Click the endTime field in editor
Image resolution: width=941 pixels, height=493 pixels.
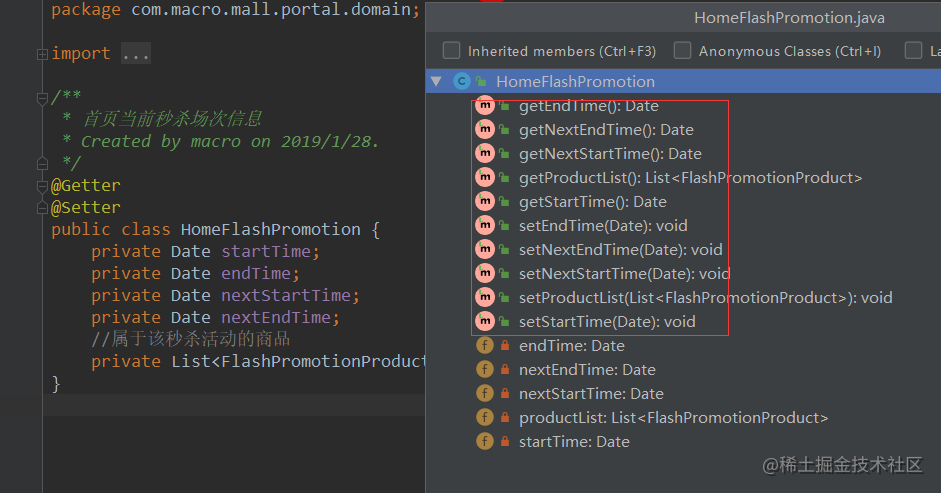coord(256,274)
